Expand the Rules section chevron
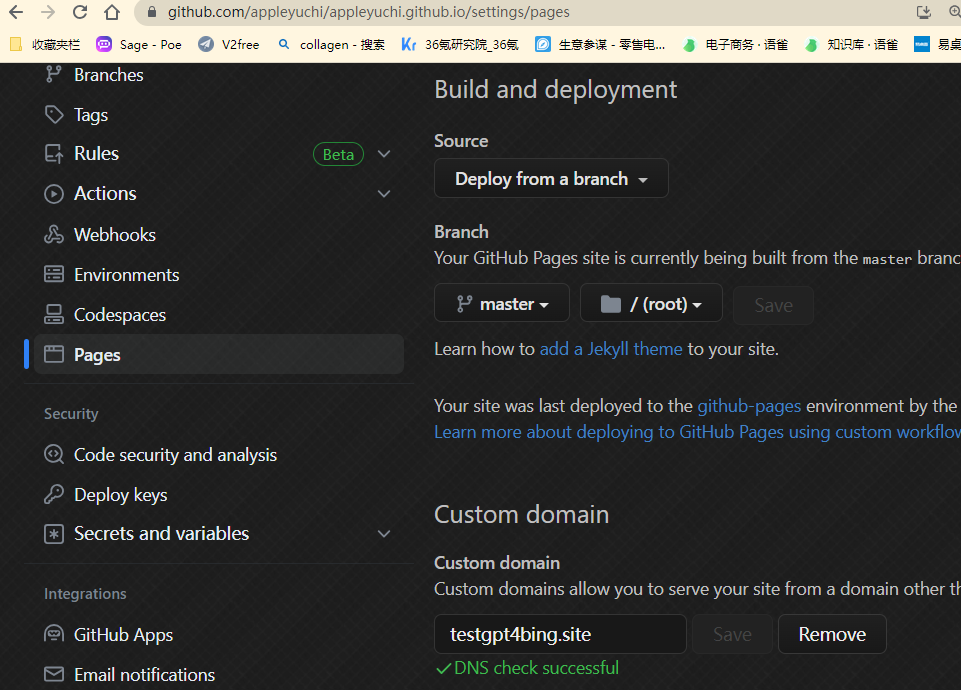Image resolution: width=961 pixels, height=690 pixels. 384,153
